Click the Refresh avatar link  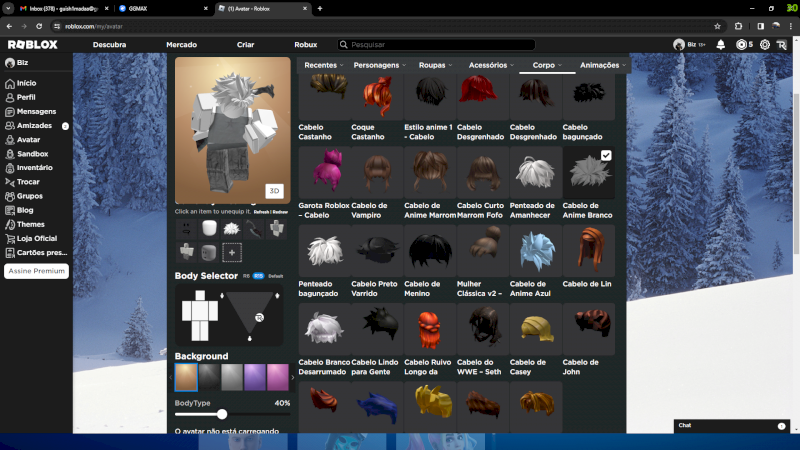point(261,212)
